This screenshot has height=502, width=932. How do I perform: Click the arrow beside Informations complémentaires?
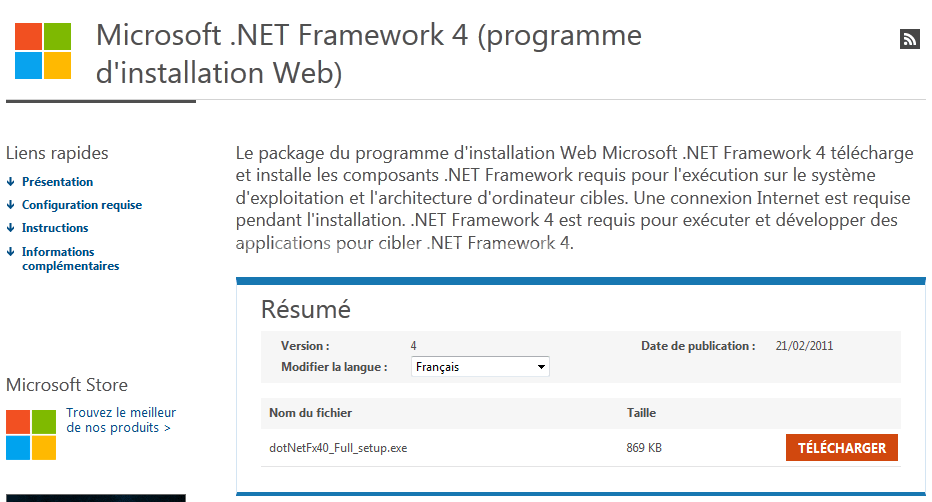click(11, 251)
